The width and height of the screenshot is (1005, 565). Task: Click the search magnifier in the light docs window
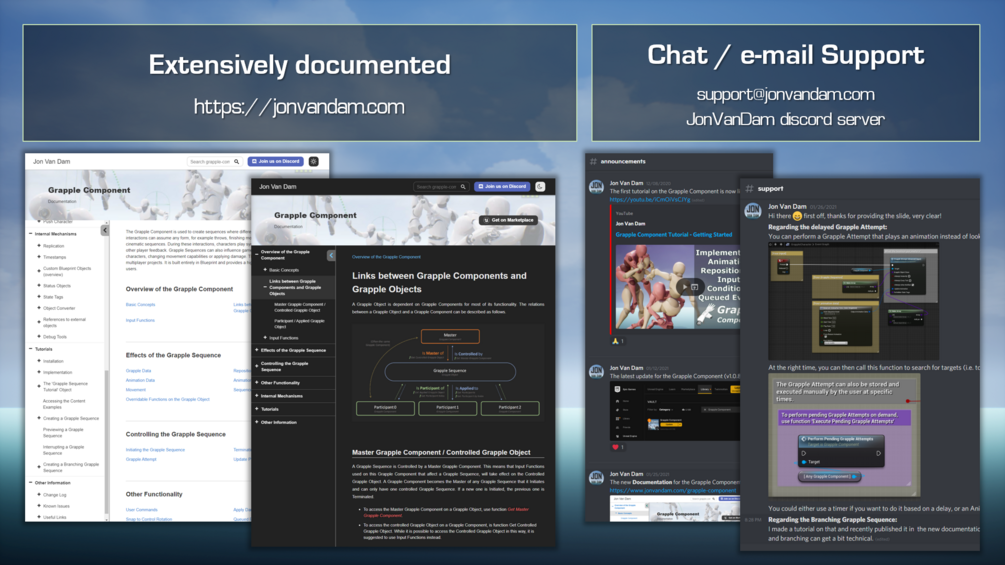[x=237, y=161]
